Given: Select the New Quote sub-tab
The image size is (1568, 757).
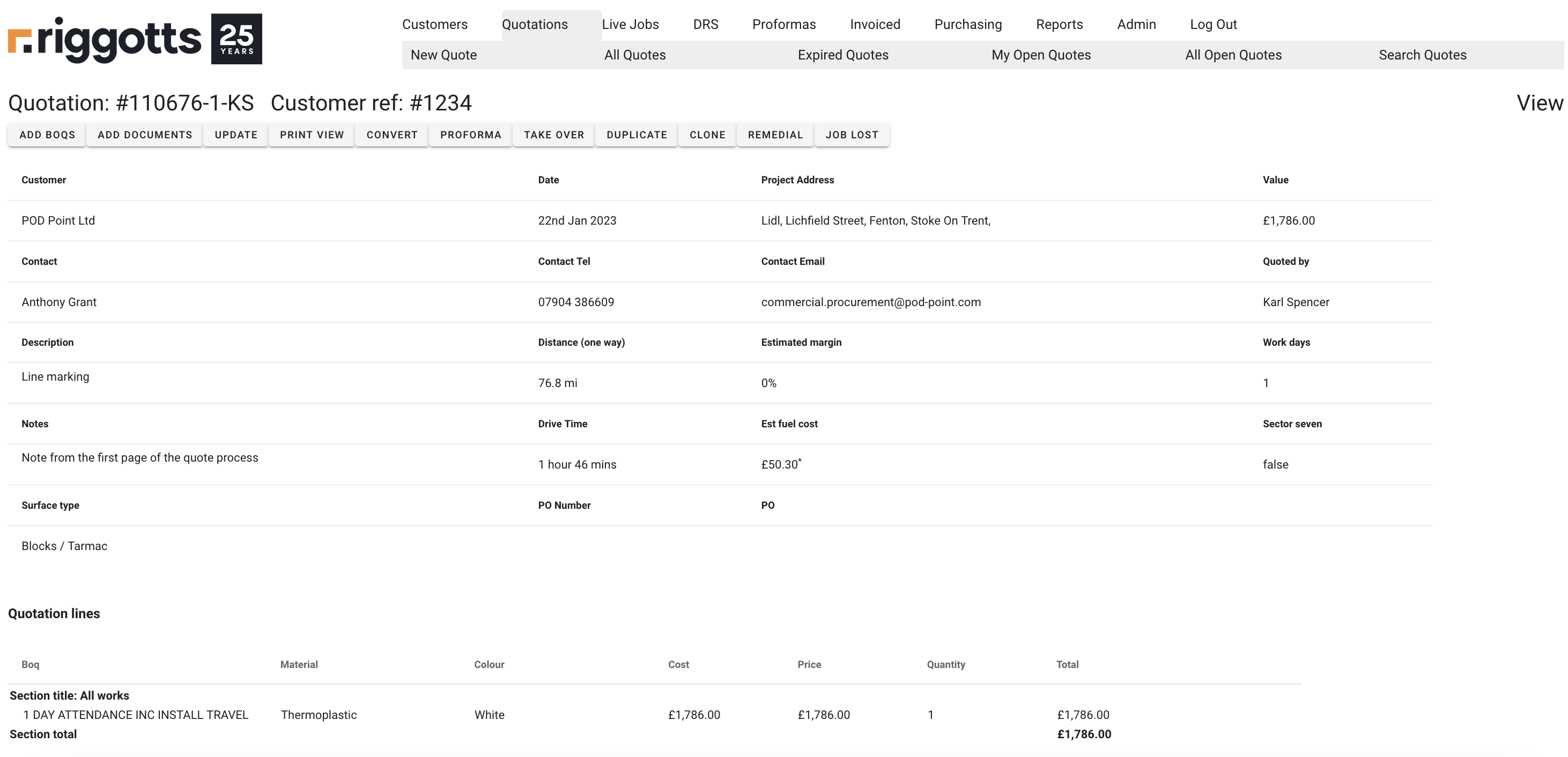Looking at the screenshot, I should click(x=443, y=55).
